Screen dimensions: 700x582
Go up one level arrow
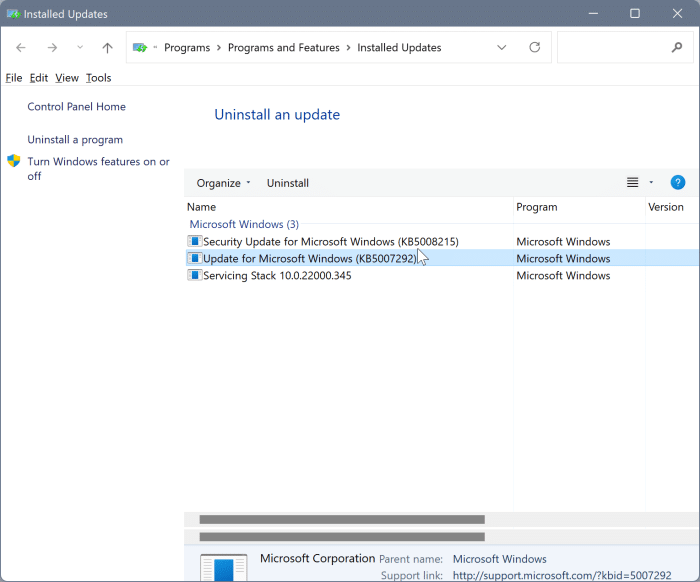(107, 47)
